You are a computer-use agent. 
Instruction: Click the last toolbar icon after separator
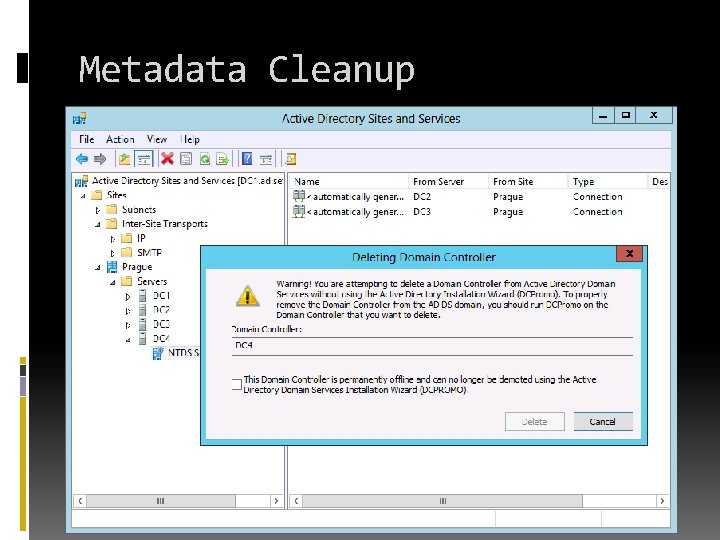pos(291,159)
